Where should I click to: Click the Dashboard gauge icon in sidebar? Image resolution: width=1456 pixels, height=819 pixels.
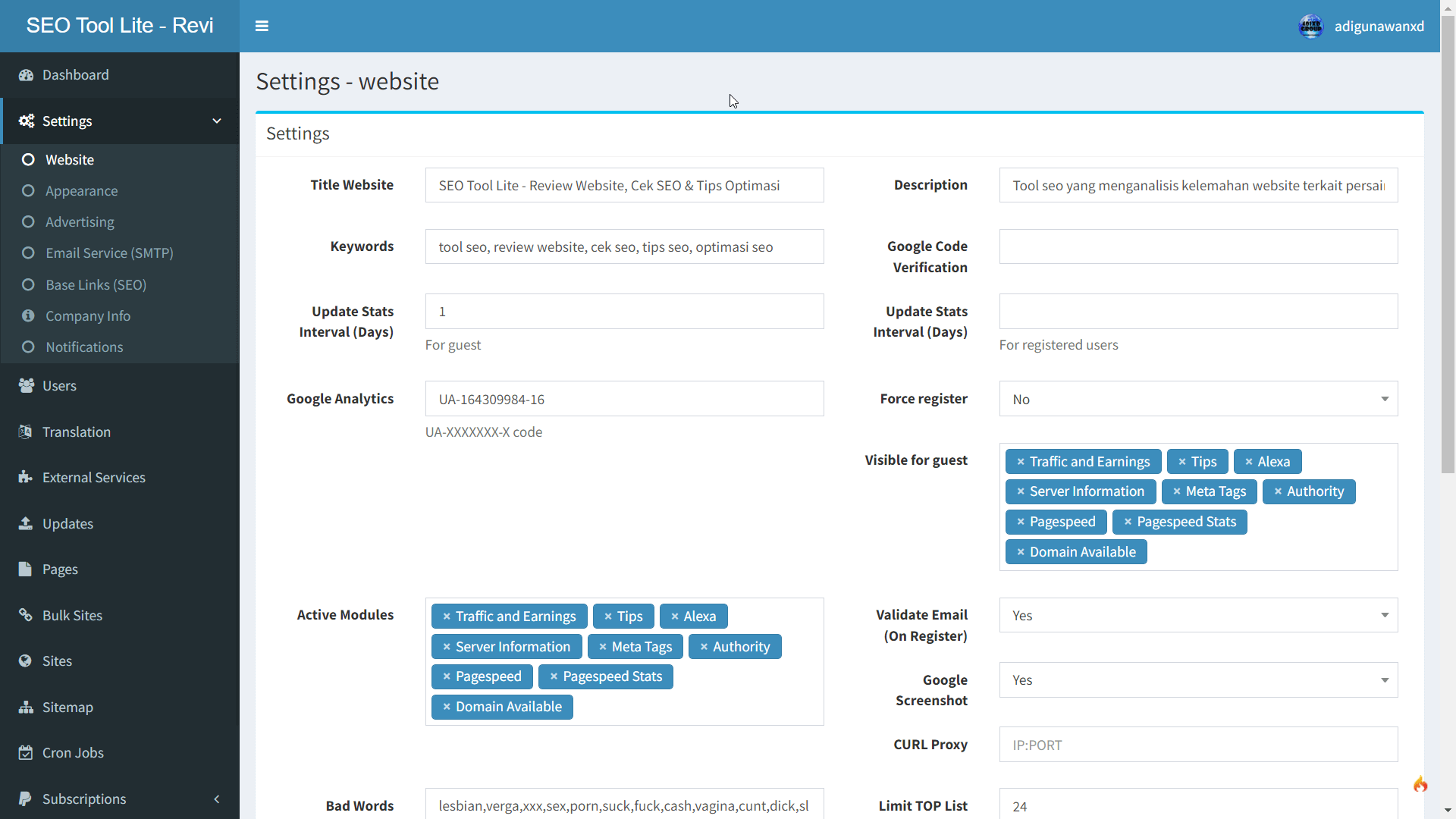coord(27,75)
